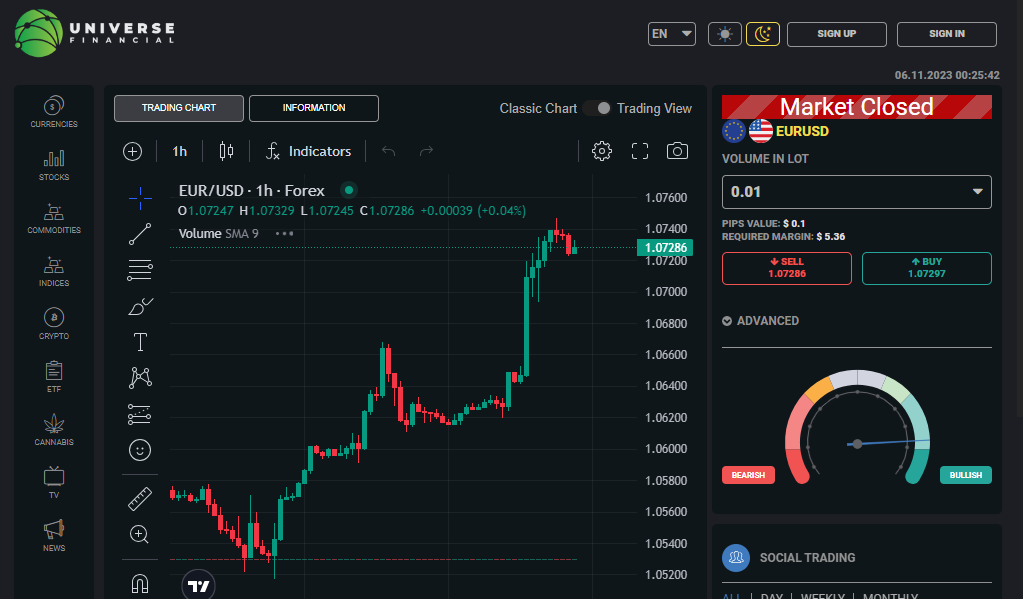Open the Crypto category

[53, 324]
